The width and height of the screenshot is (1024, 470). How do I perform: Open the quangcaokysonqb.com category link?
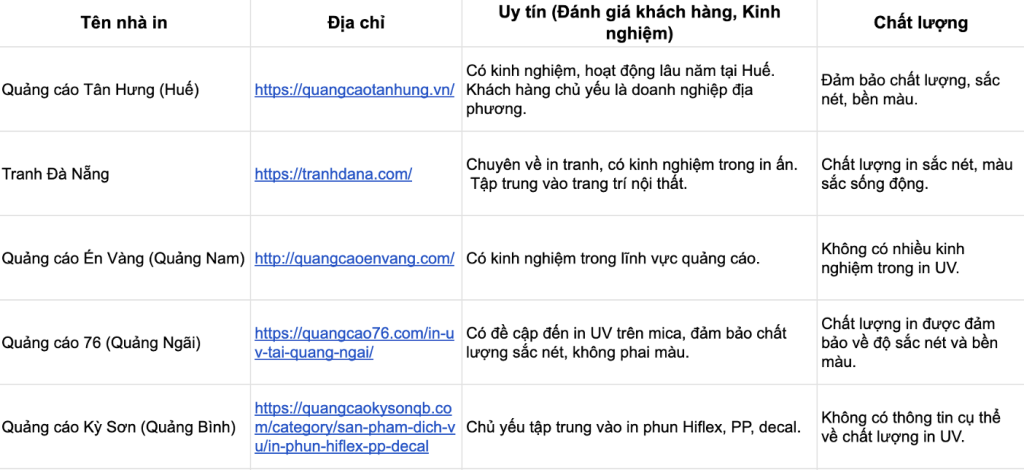coord(355,428)
